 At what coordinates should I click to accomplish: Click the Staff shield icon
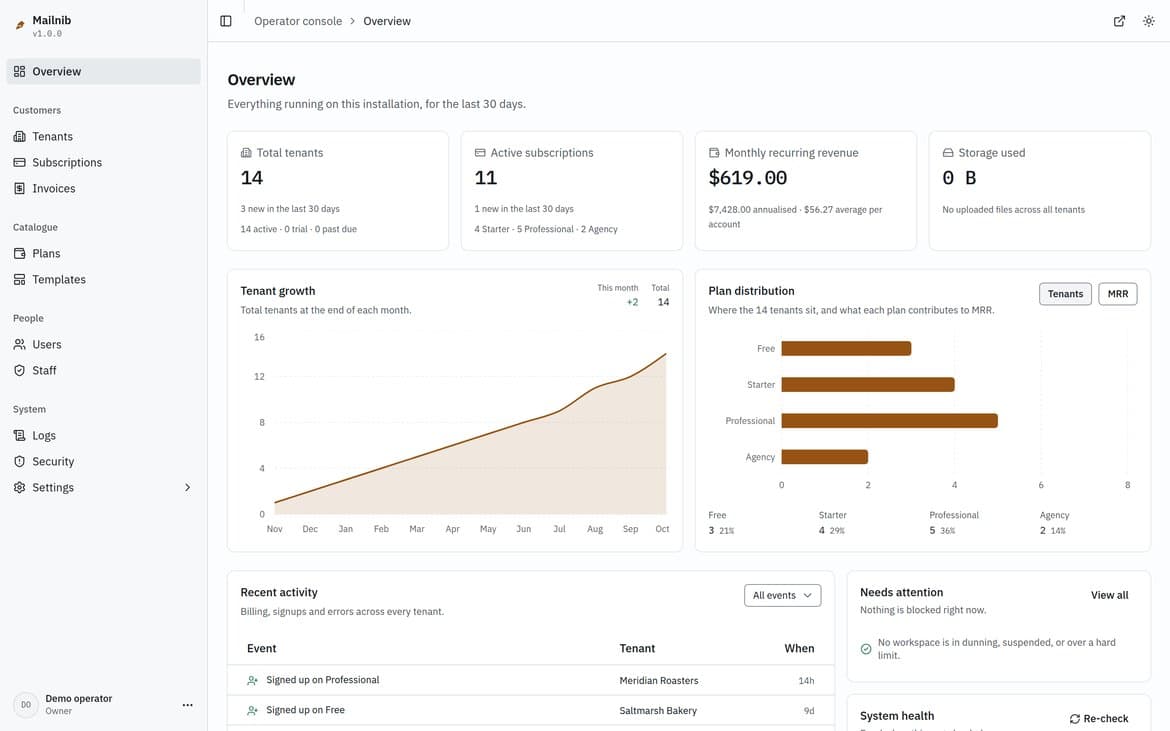[19, 371]
